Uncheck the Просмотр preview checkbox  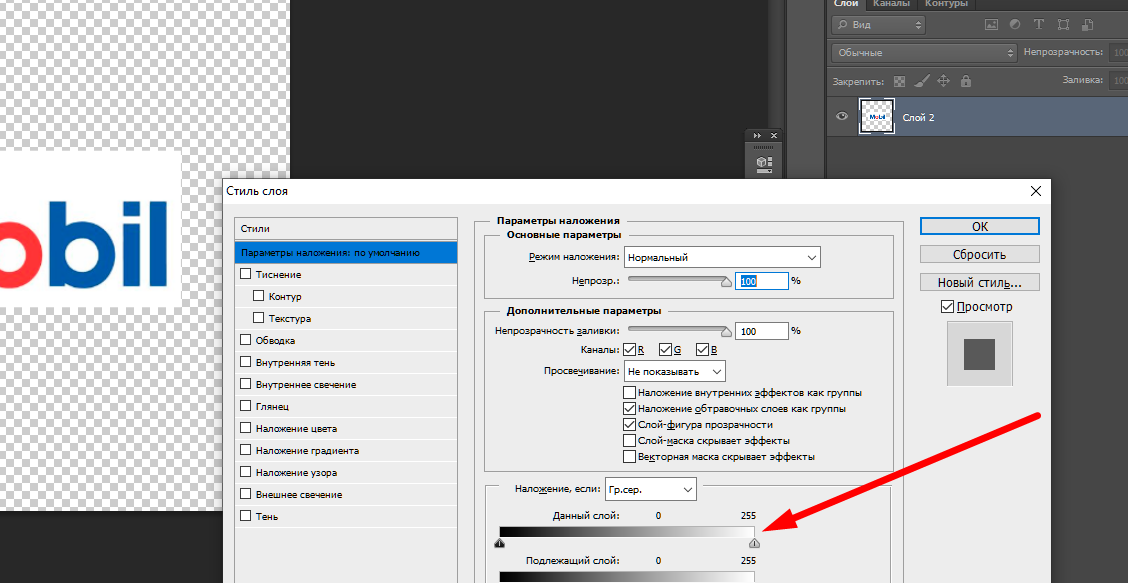tap(948, 307)
